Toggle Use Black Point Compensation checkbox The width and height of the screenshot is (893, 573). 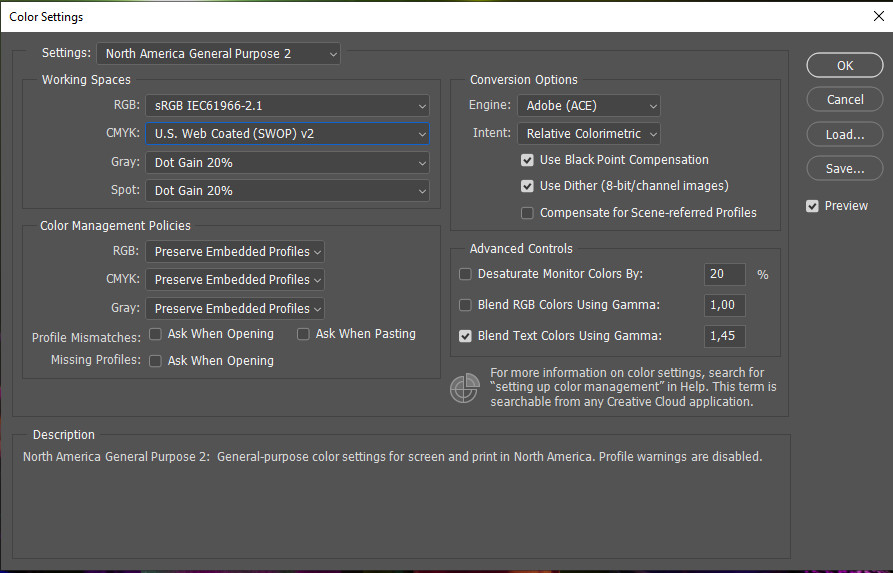[x=527, y=160]
